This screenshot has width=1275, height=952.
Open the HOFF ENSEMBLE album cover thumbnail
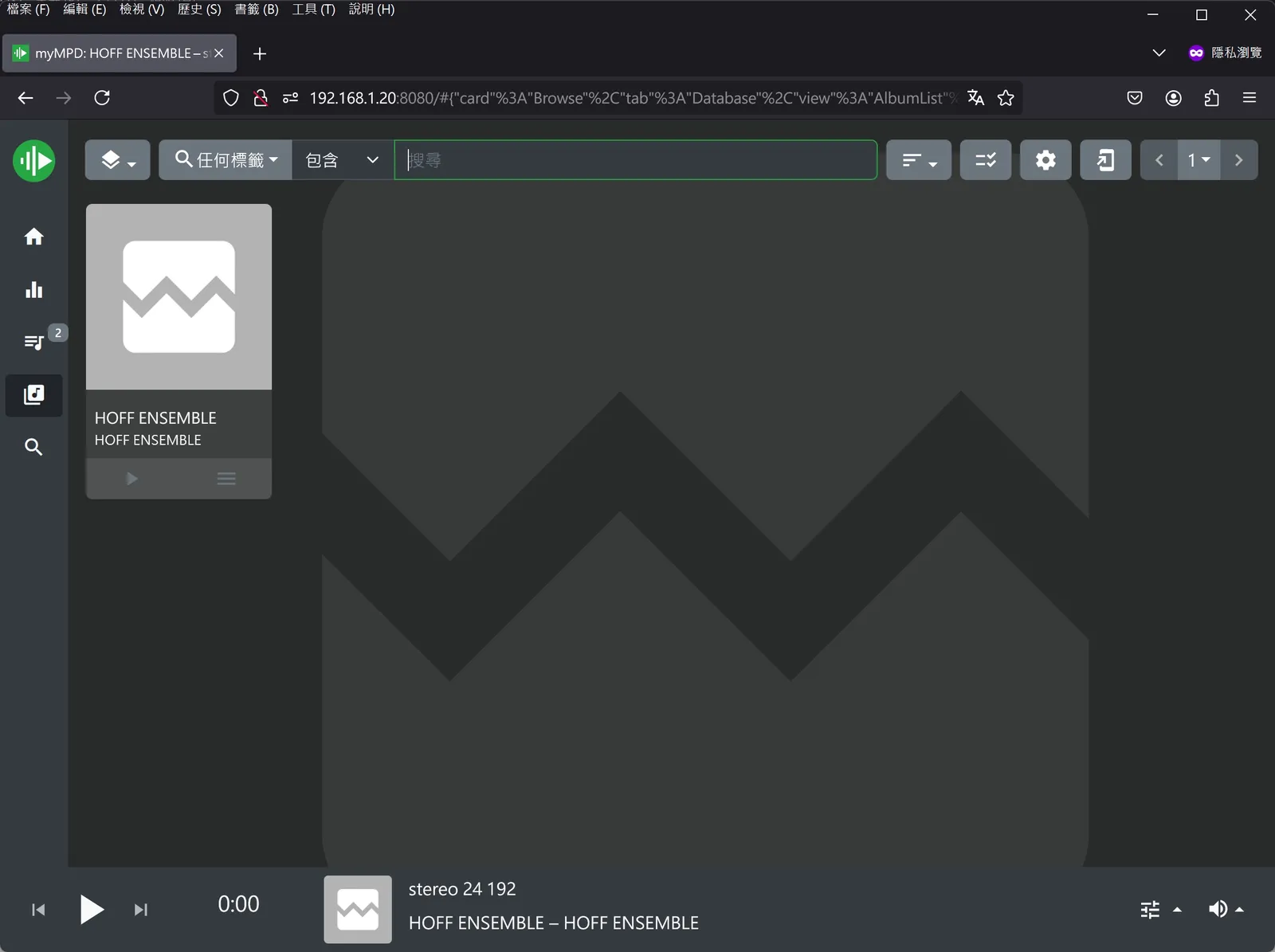(178, 297)
